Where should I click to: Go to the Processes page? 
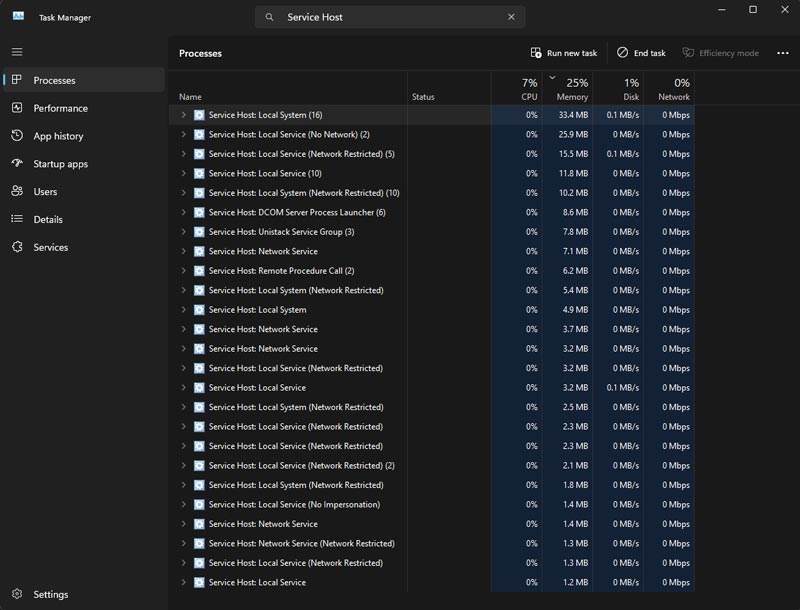(84, 80)
